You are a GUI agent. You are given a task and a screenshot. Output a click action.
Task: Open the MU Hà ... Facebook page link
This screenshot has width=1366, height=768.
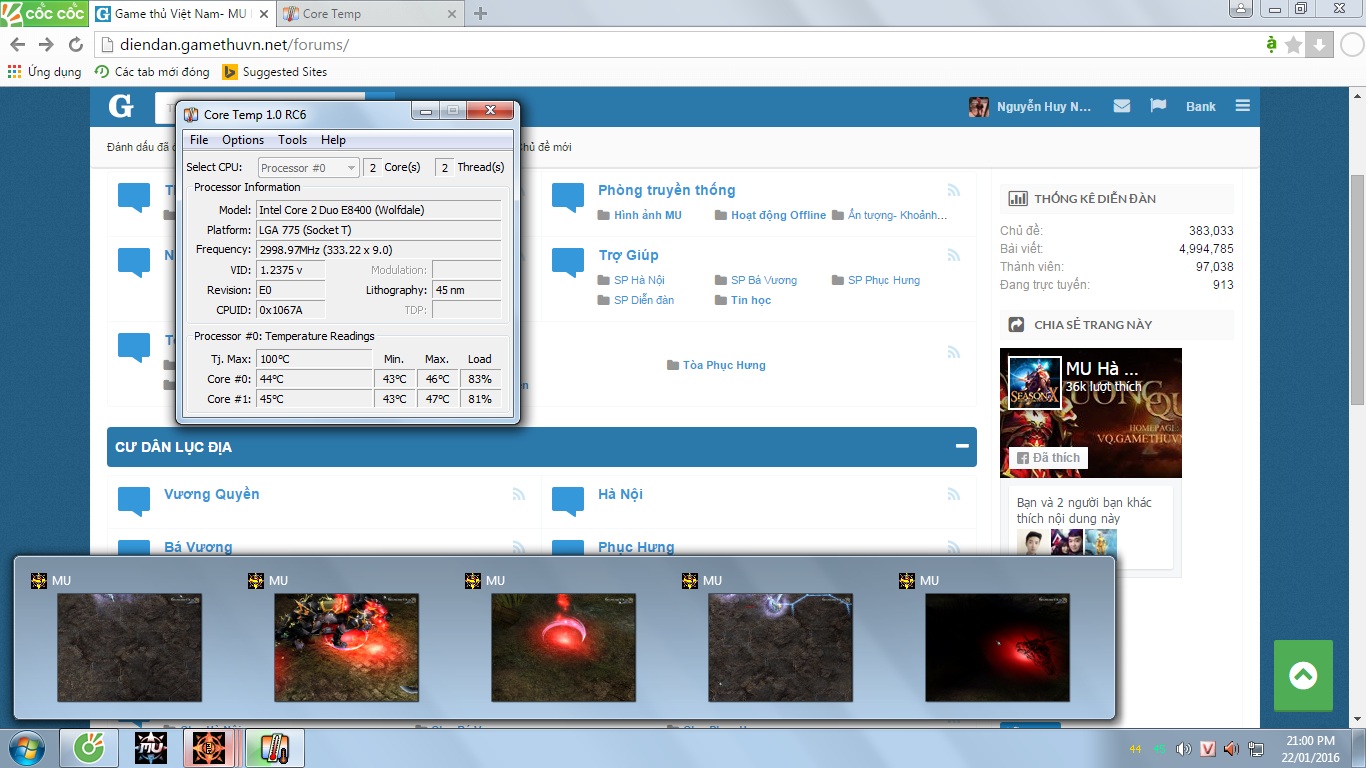(1102, 369)
